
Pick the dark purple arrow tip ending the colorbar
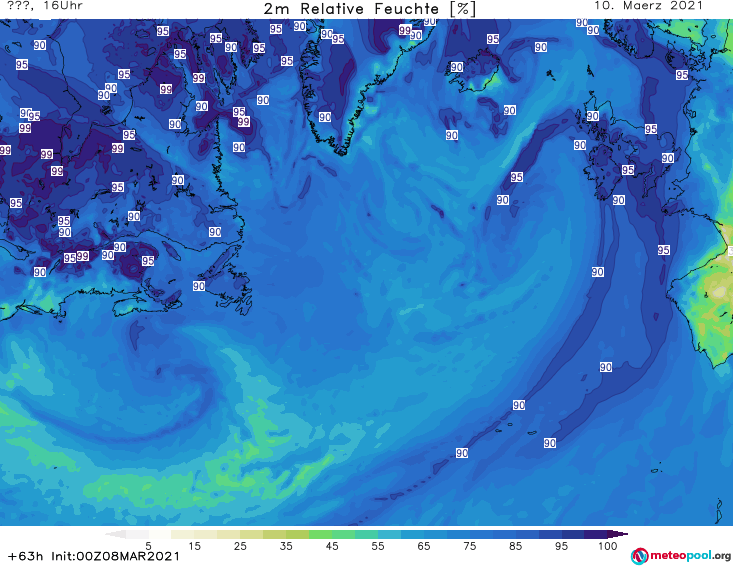618,534
